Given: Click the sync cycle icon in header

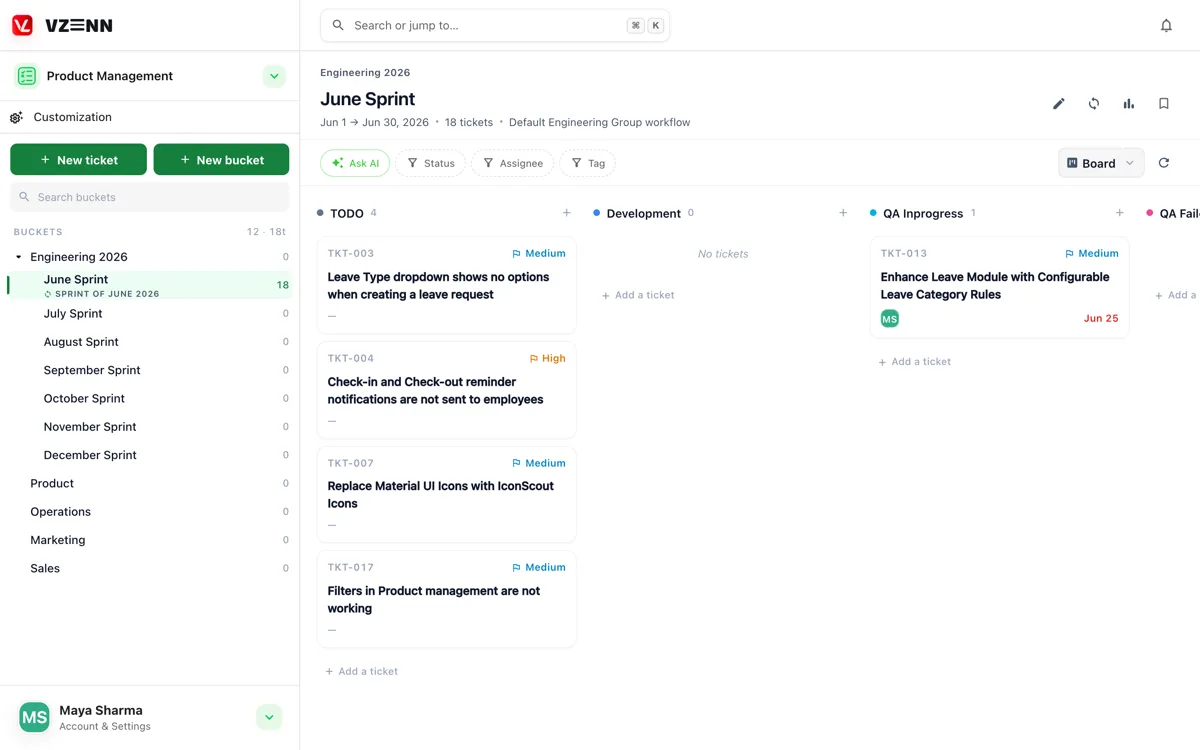Looking at the screenshot, I should pos(1094,104).
